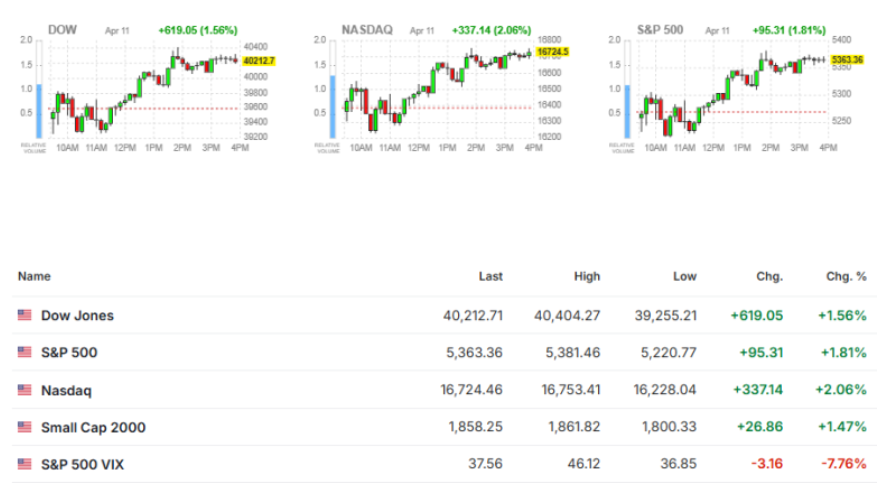Sort table by Name column header
The image size is (881, 500).
(x=34, y=276)
